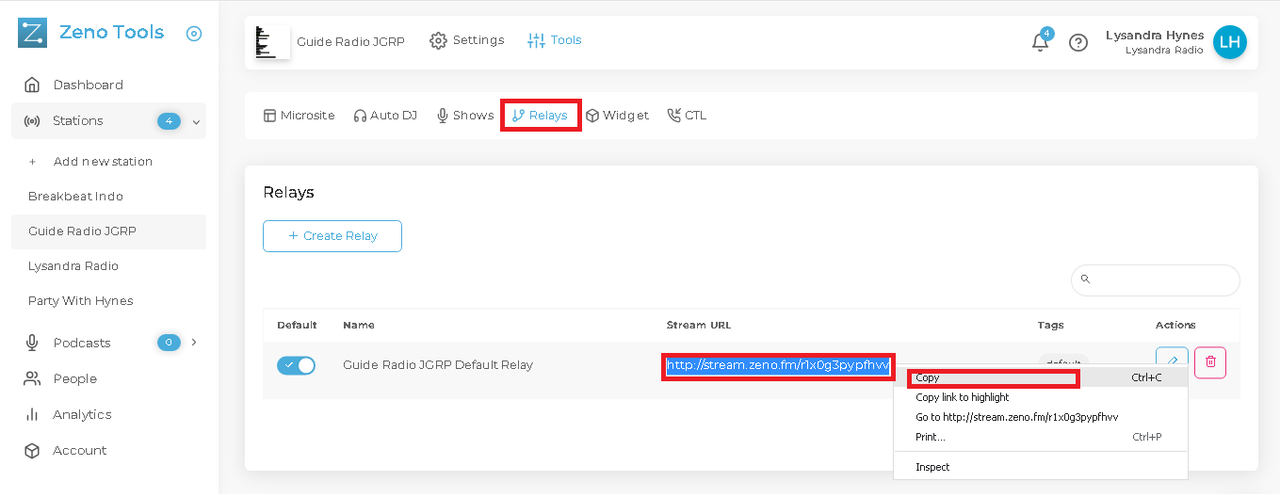The width and height of the screenshot is (1280, 494).
Task: Choose Inspect from context menu
Action: click(1040, 467)
